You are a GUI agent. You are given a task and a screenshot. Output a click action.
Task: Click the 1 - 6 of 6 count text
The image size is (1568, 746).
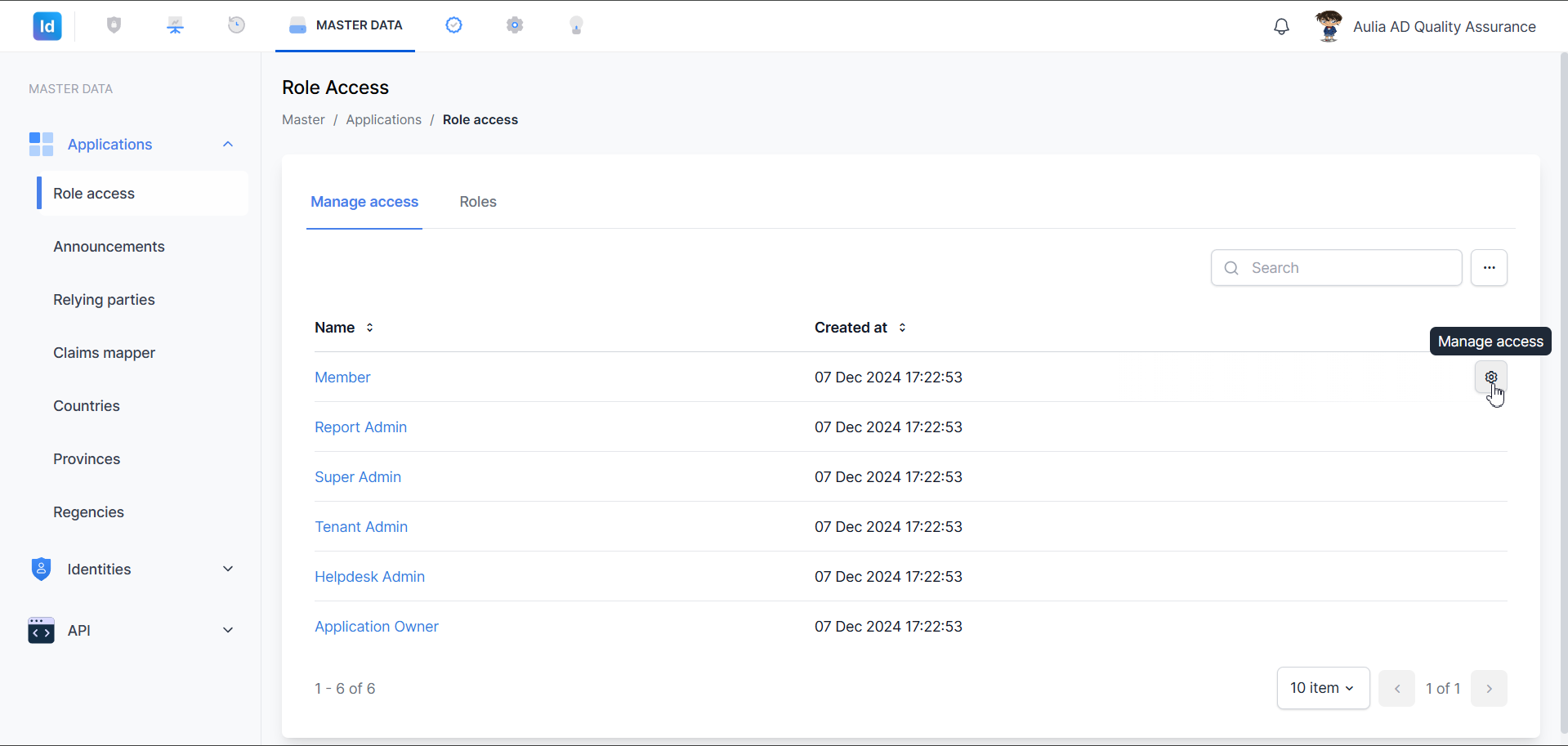pos(345,689)
